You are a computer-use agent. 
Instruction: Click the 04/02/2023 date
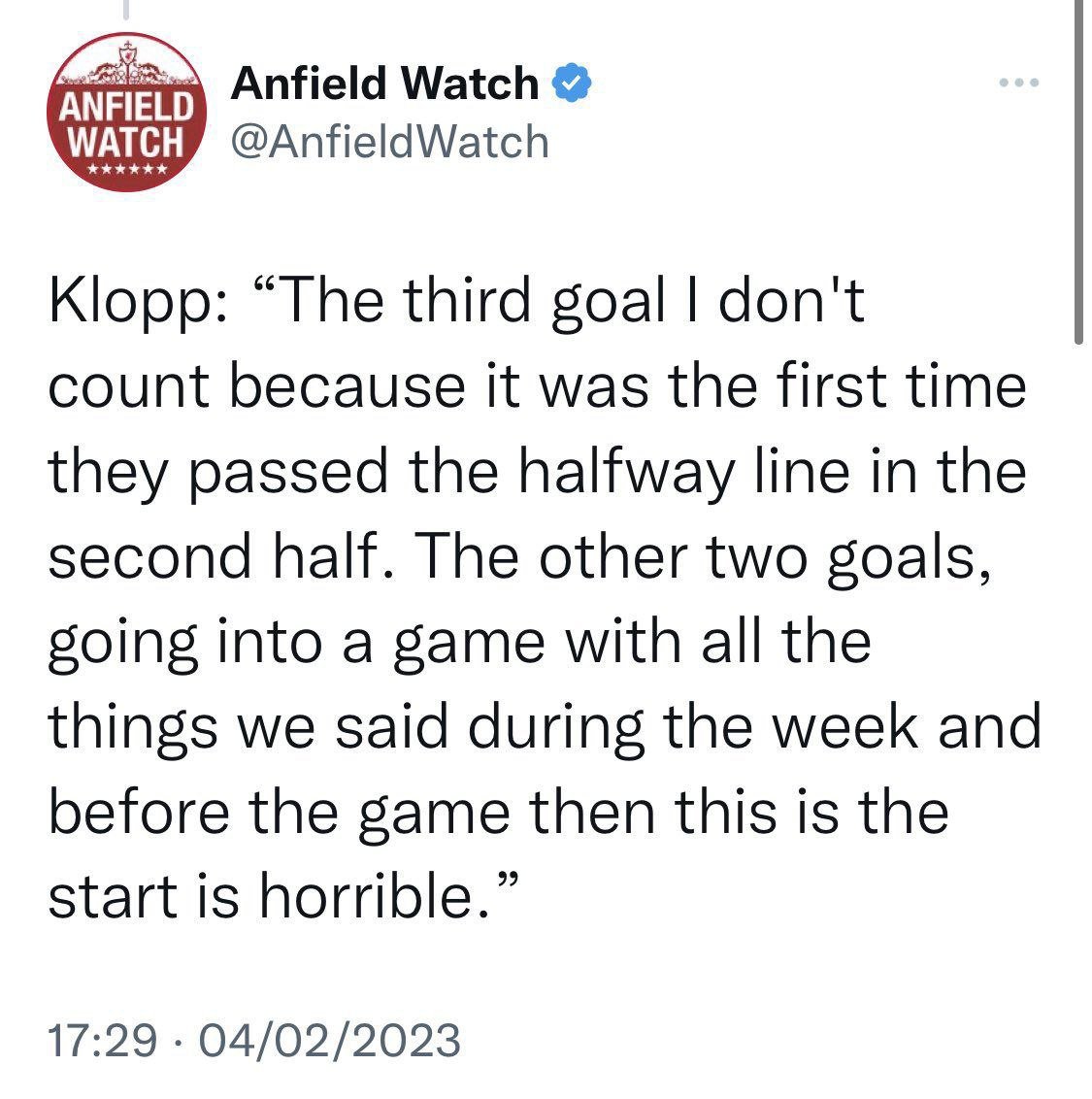tap(330, 1040)
